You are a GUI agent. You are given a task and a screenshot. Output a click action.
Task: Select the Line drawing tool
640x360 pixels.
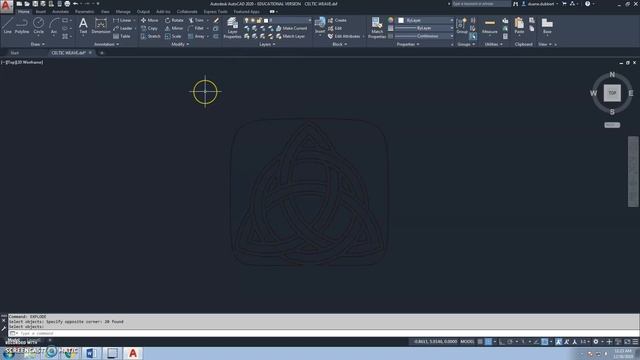tap(7, 25)
